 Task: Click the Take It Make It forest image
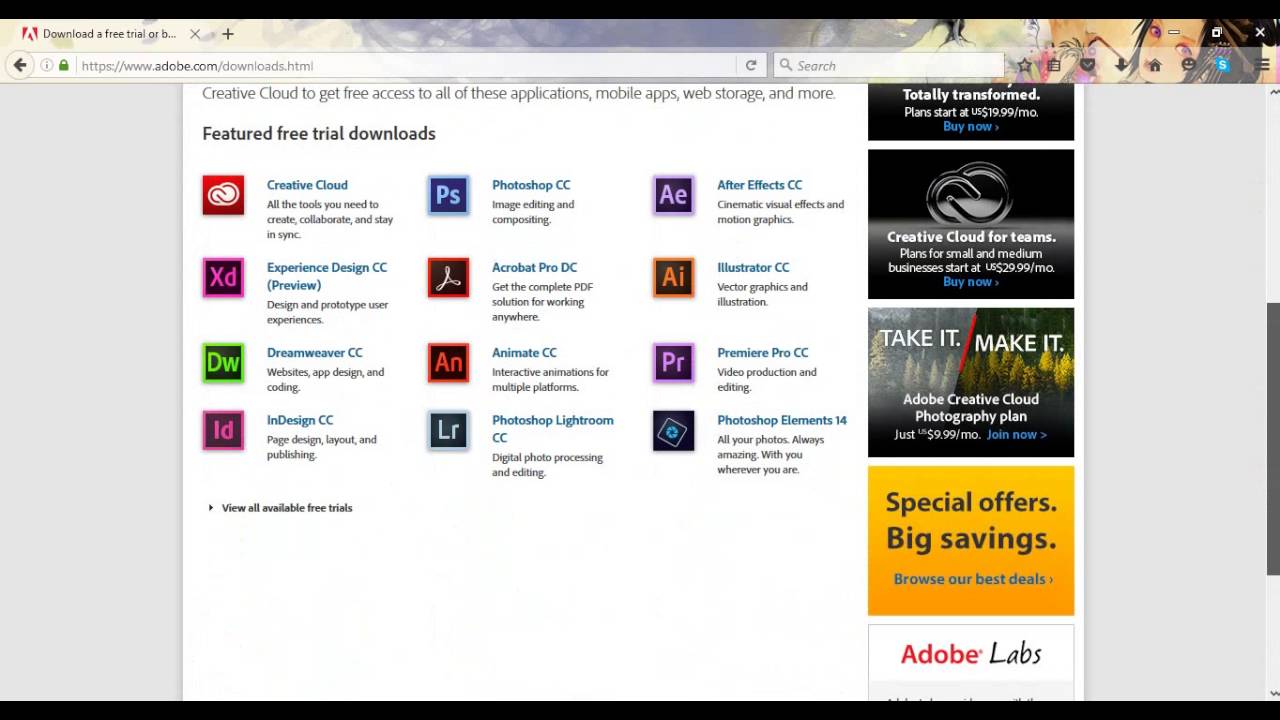[971, 382]
